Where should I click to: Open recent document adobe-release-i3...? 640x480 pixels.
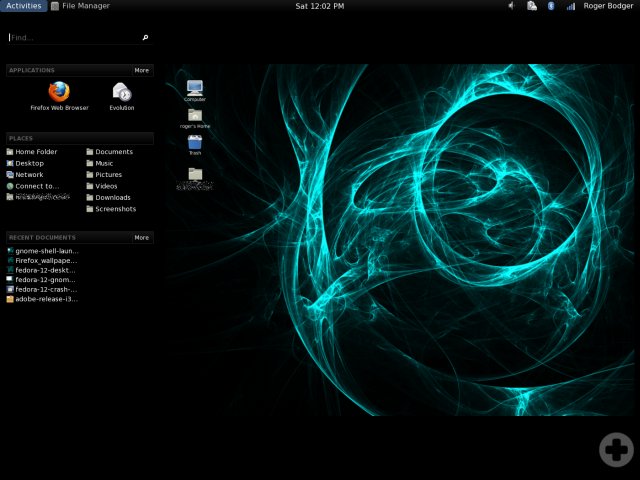pos(45,298)
